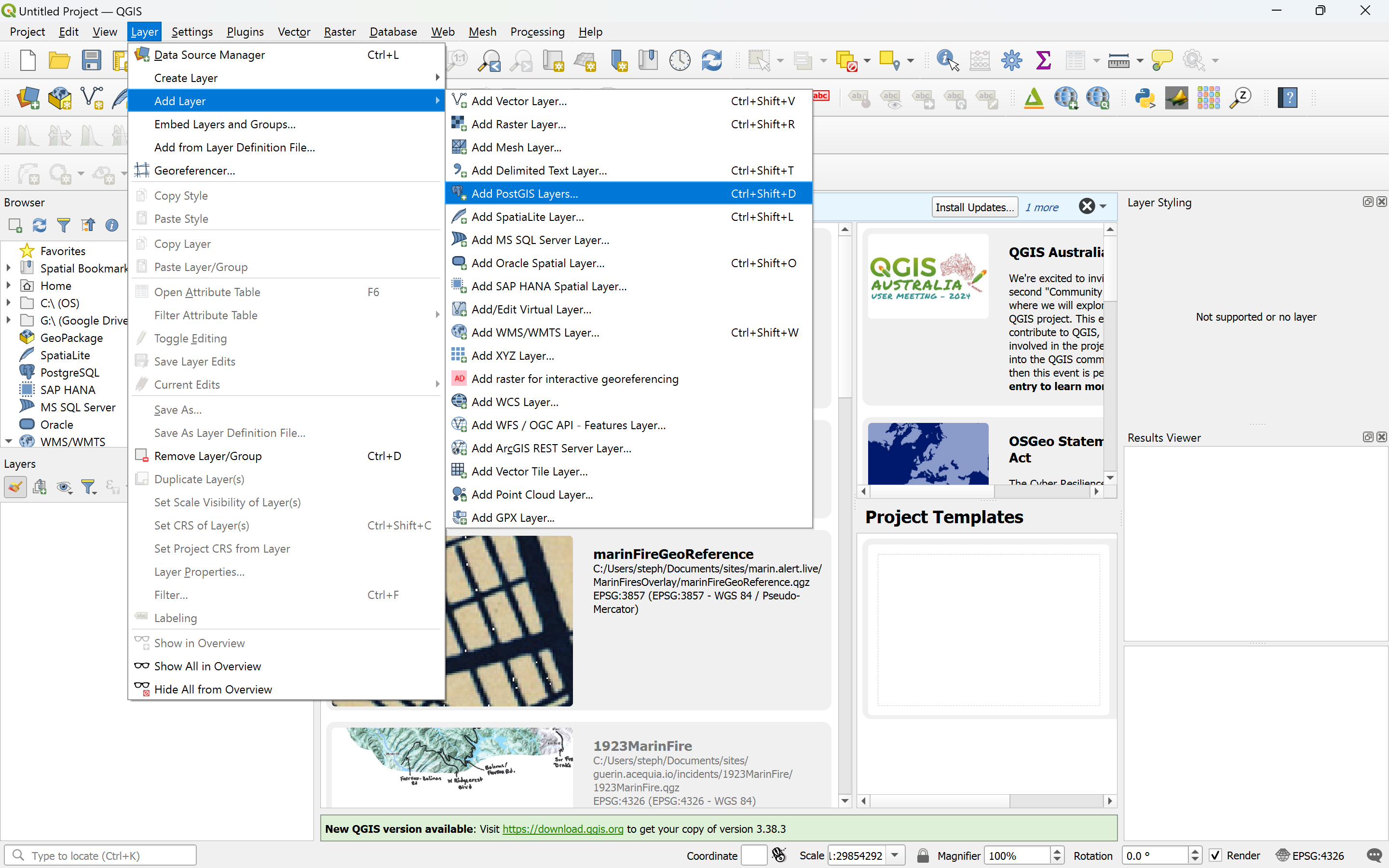Click the Open Project folder icon

tap(59, 60)
